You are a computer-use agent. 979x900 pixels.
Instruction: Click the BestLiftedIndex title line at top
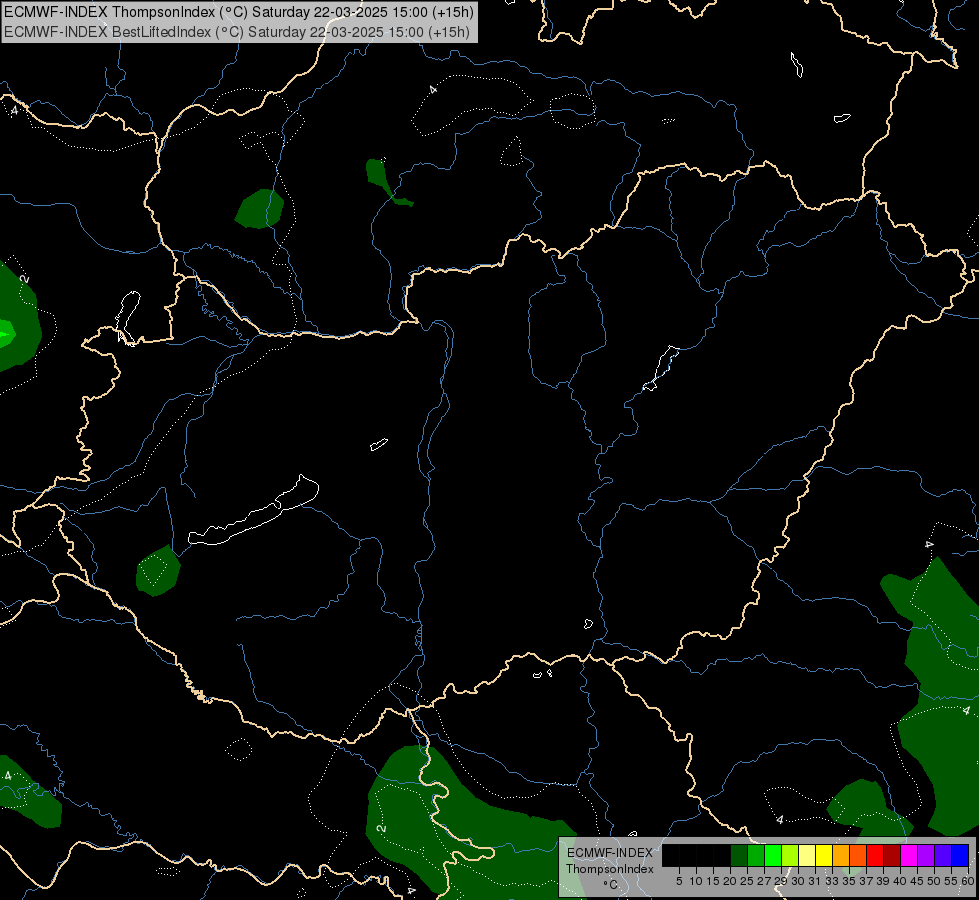[x=237, y=32]
